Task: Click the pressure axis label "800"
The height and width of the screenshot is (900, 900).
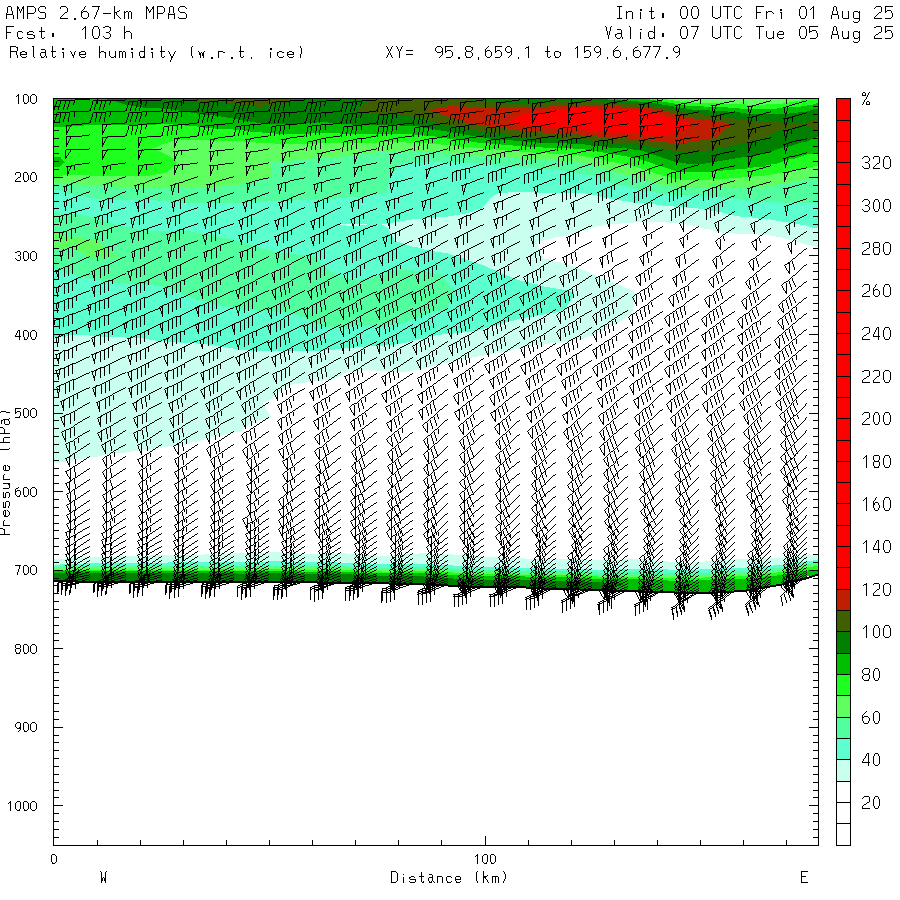Action: 26,649
